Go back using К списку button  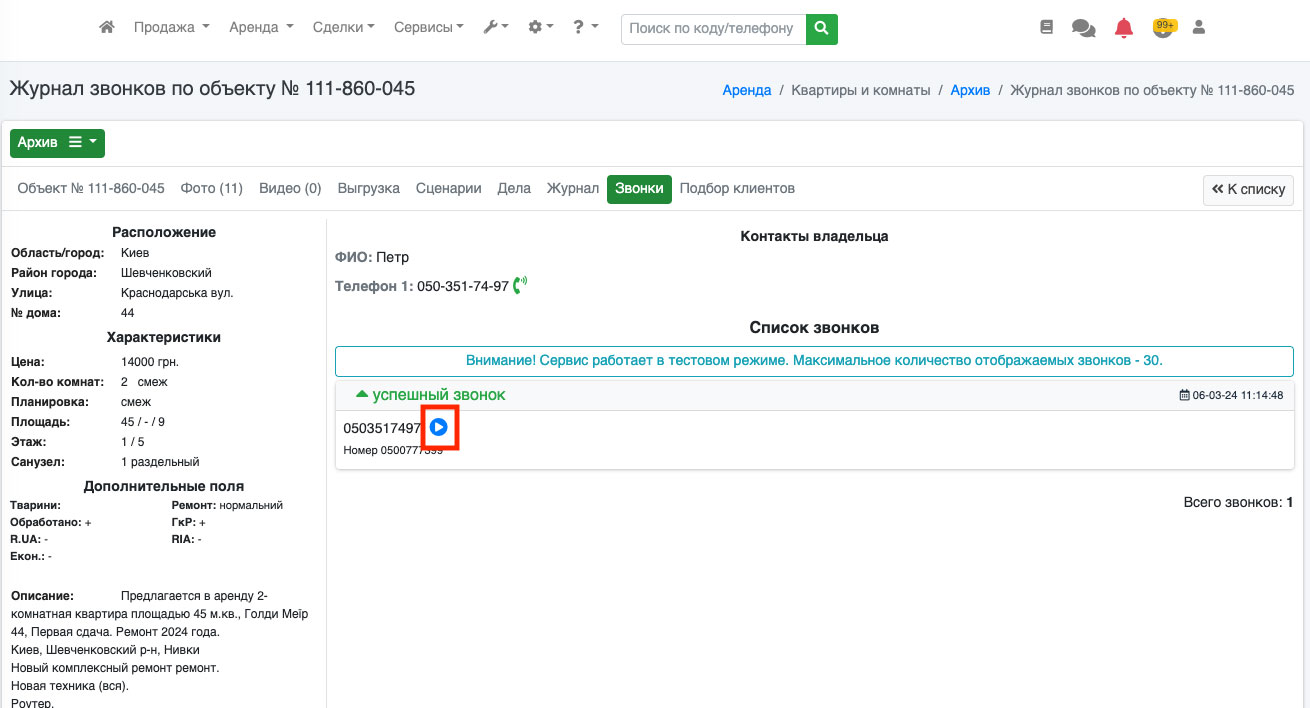click(1248, 189)
